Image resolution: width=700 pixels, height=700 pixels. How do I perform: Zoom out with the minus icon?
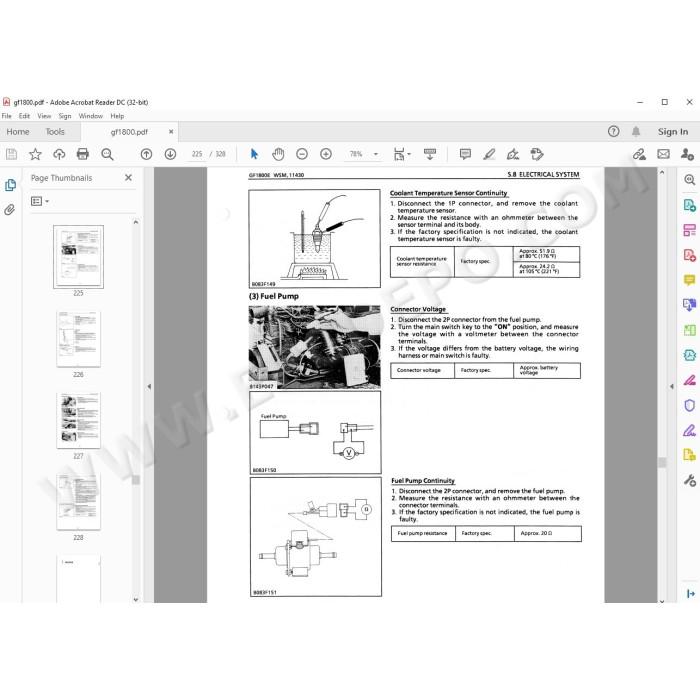point(302,154)
